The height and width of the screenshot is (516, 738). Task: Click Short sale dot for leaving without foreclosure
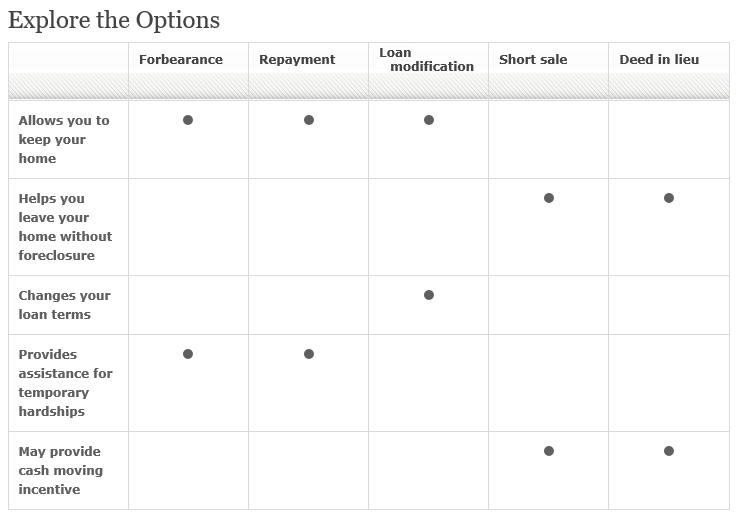549,198
